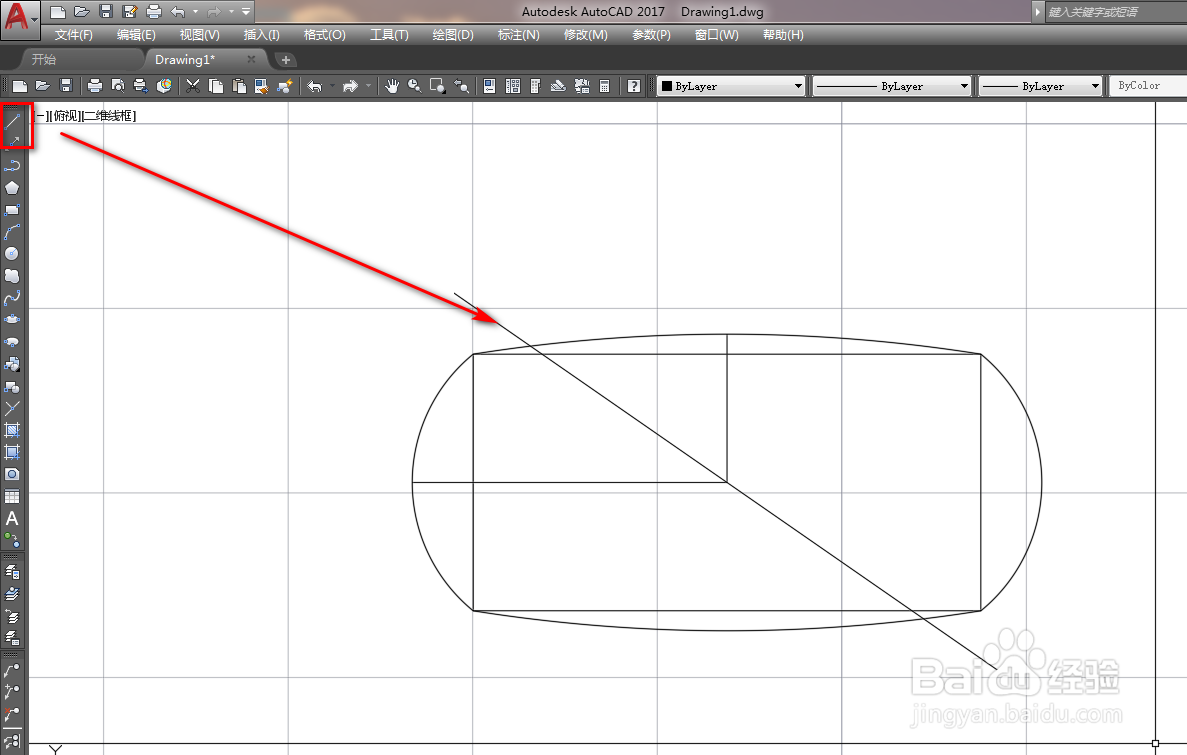Select the Revision cloud tool
Screen dimensions: 1187x755
12,276
